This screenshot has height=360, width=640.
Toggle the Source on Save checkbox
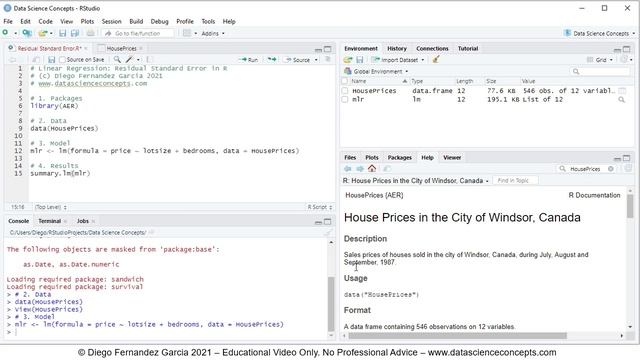(62, 60)
